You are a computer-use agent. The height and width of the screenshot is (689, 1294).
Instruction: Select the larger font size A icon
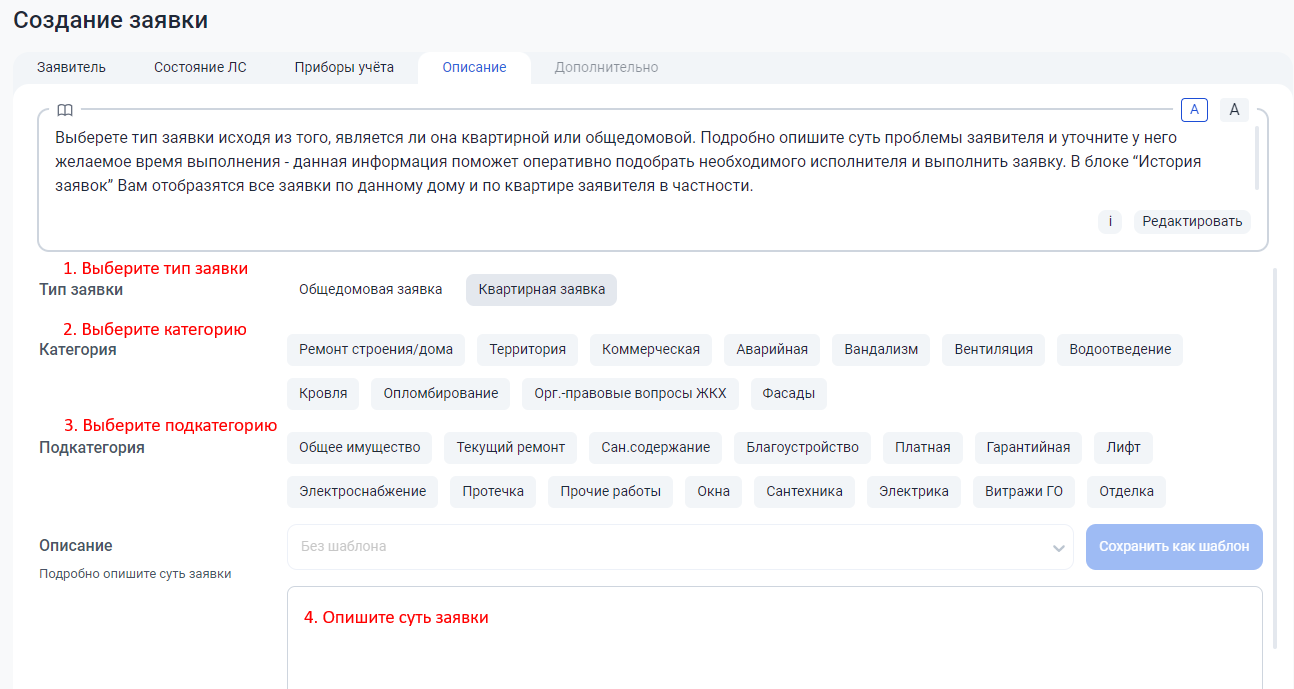(x=1234, y=109)
